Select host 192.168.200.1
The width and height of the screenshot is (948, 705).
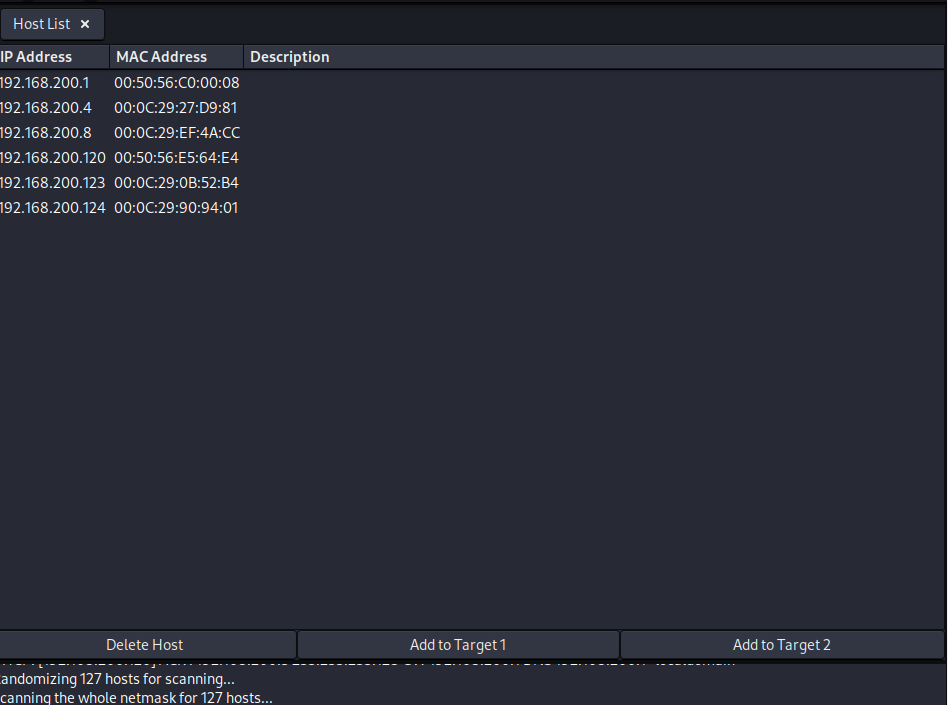click(x=44, y=83)
